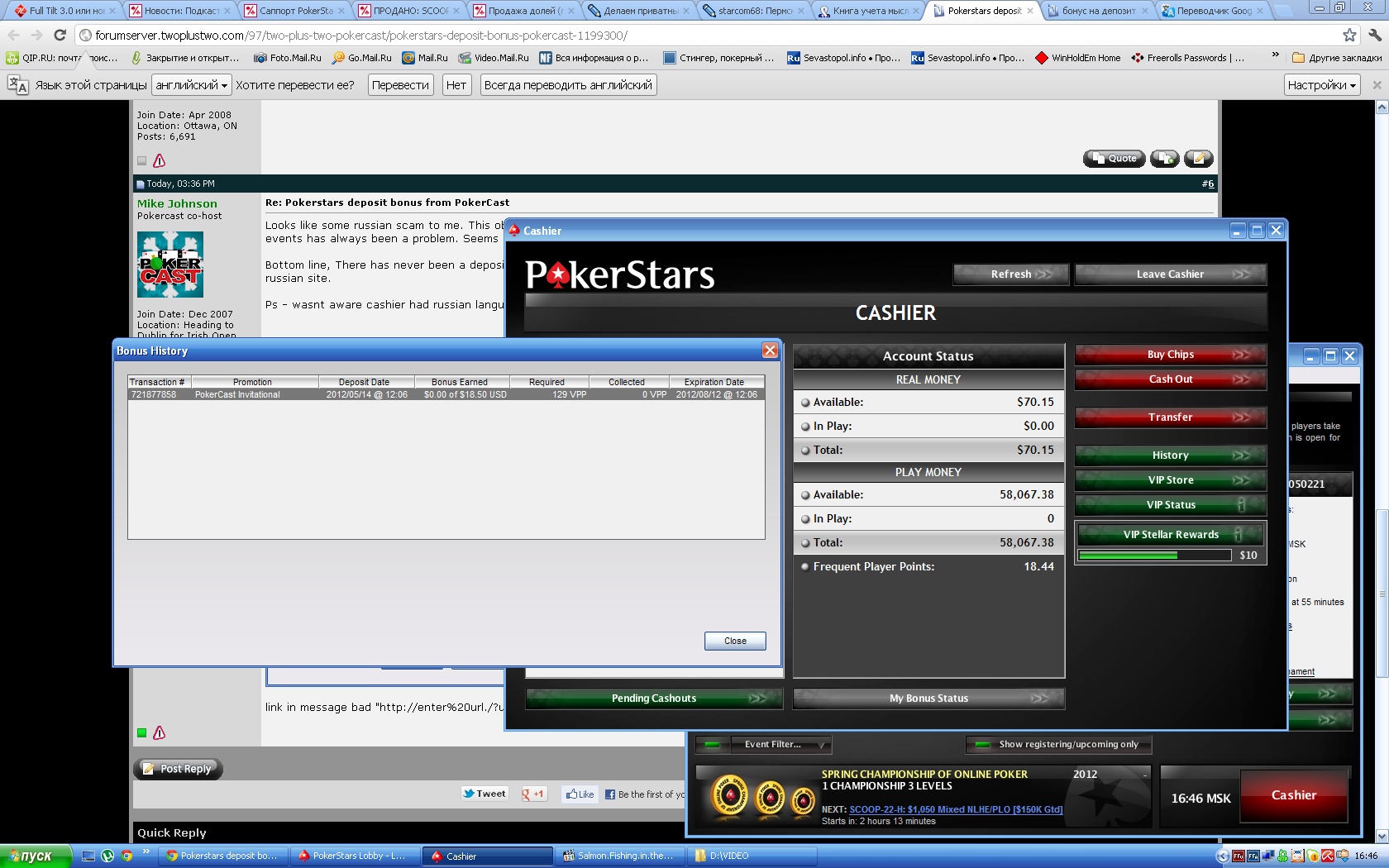
Task: Click Stellar Rewards $10 progress bar
Action: click(x=1155, y=556)
